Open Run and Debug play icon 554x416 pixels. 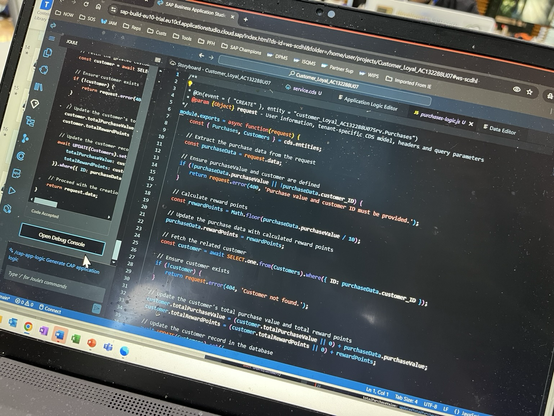(12, 191)
